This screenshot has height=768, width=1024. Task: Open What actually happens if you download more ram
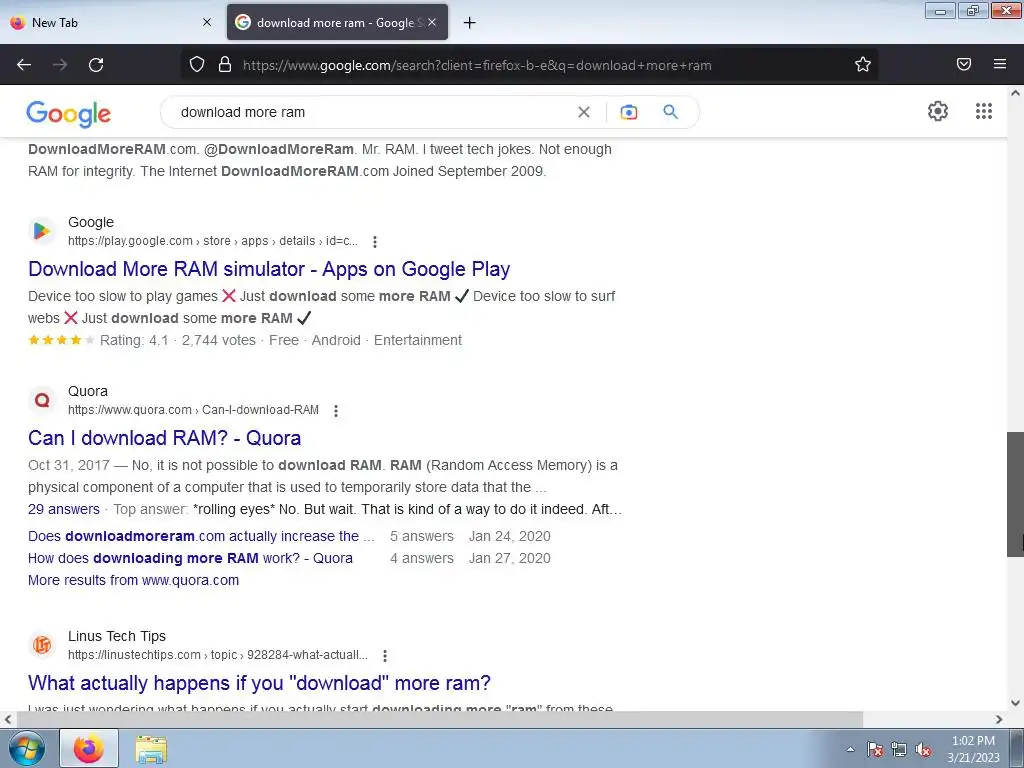coord(259,683)
